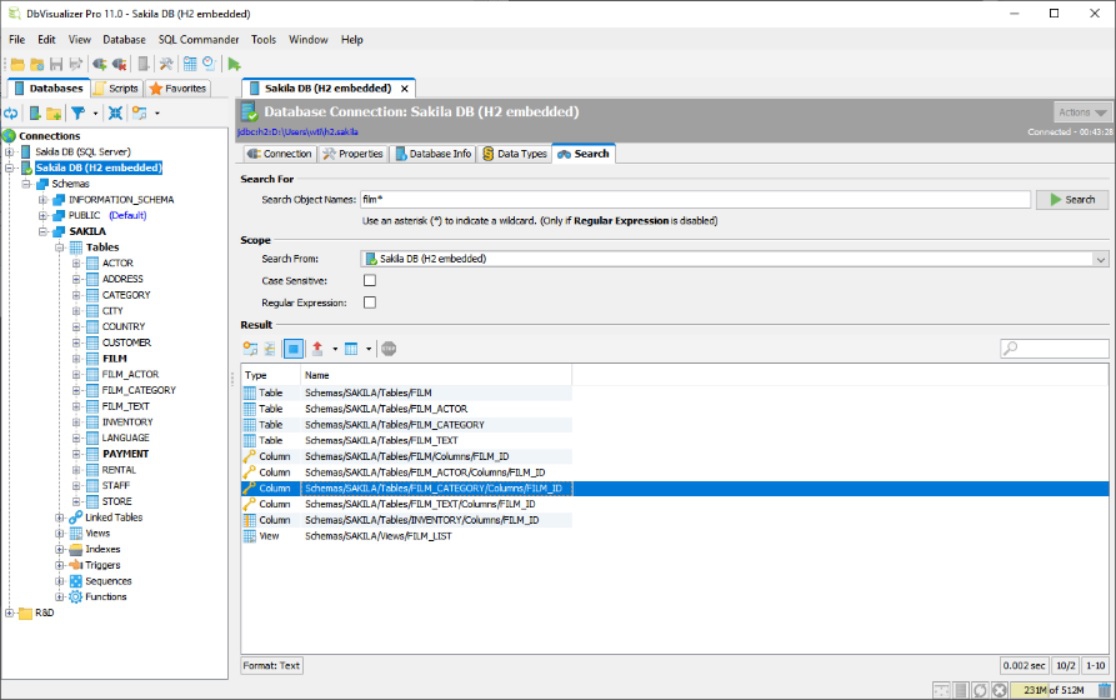Click the gray X icon in status bar
The image size is (1116, 700).
(x=1000, y=690)
